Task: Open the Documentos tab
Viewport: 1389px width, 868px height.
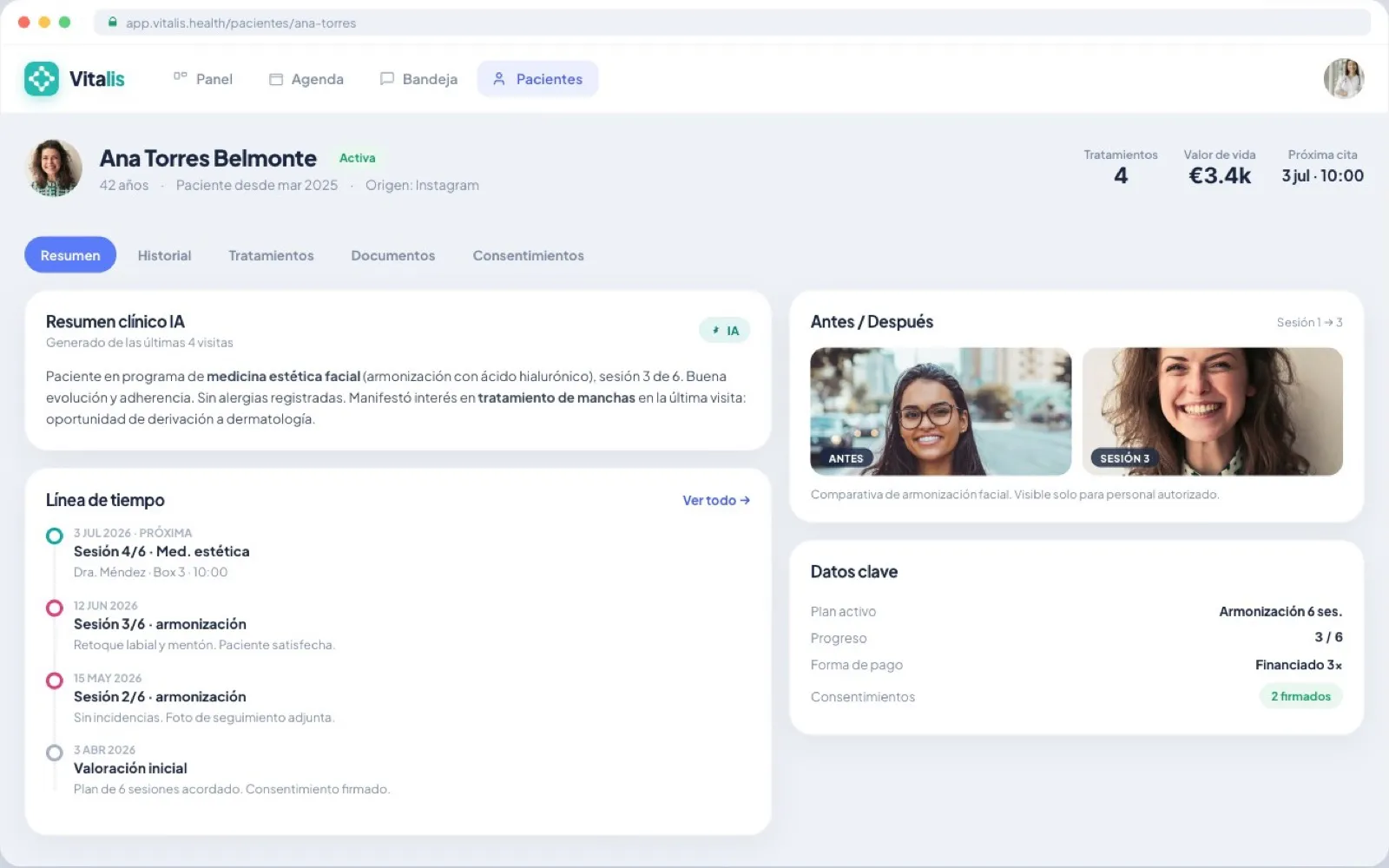Action: [x=392, y=255]
